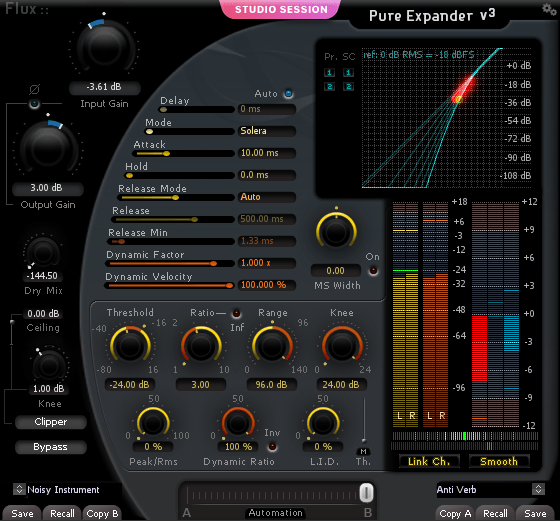The image size is (560, 521).
Task: Click the Release Min slider
Action: pos(171,241)
